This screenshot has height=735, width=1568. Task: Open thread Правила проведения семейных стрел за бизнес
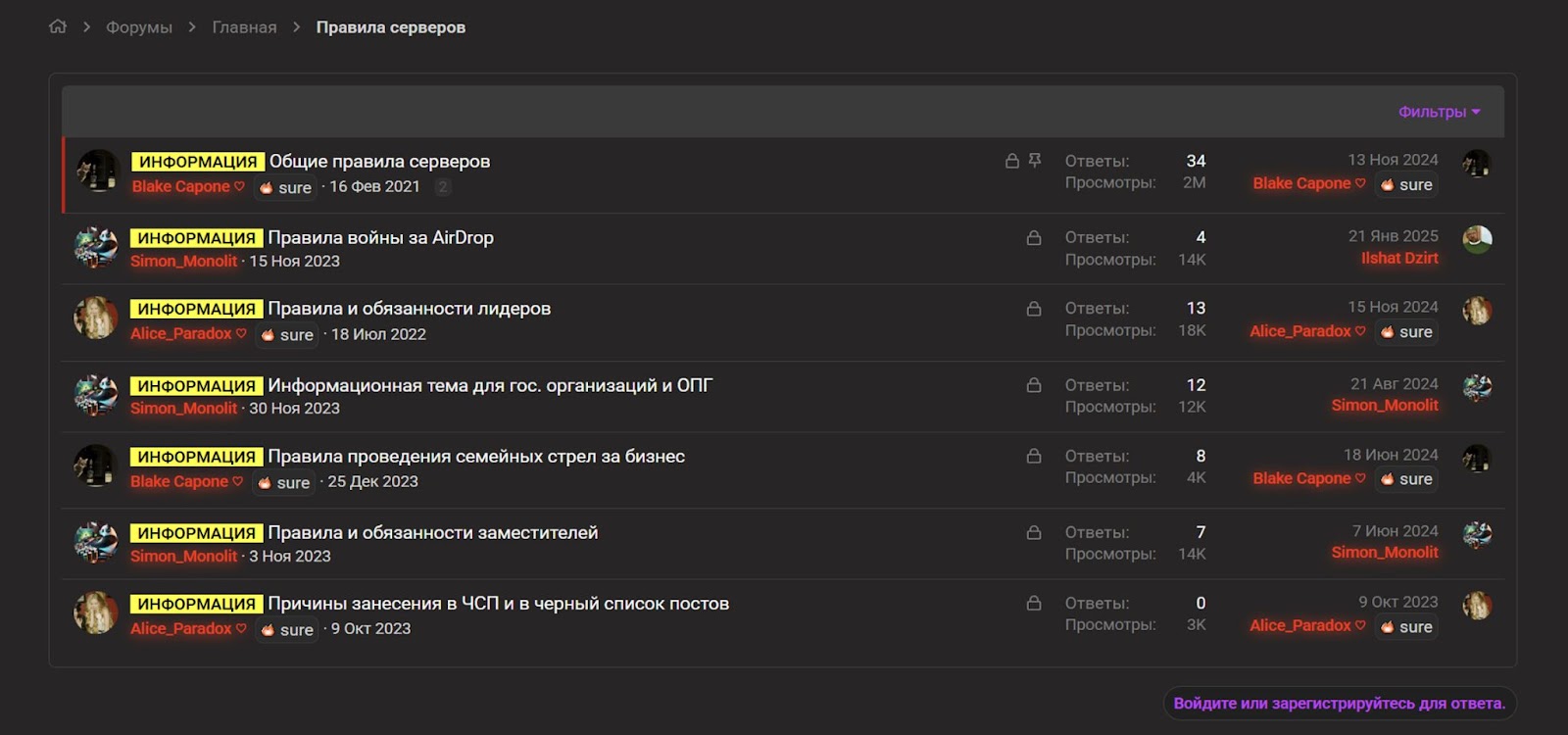pos(476,457)
